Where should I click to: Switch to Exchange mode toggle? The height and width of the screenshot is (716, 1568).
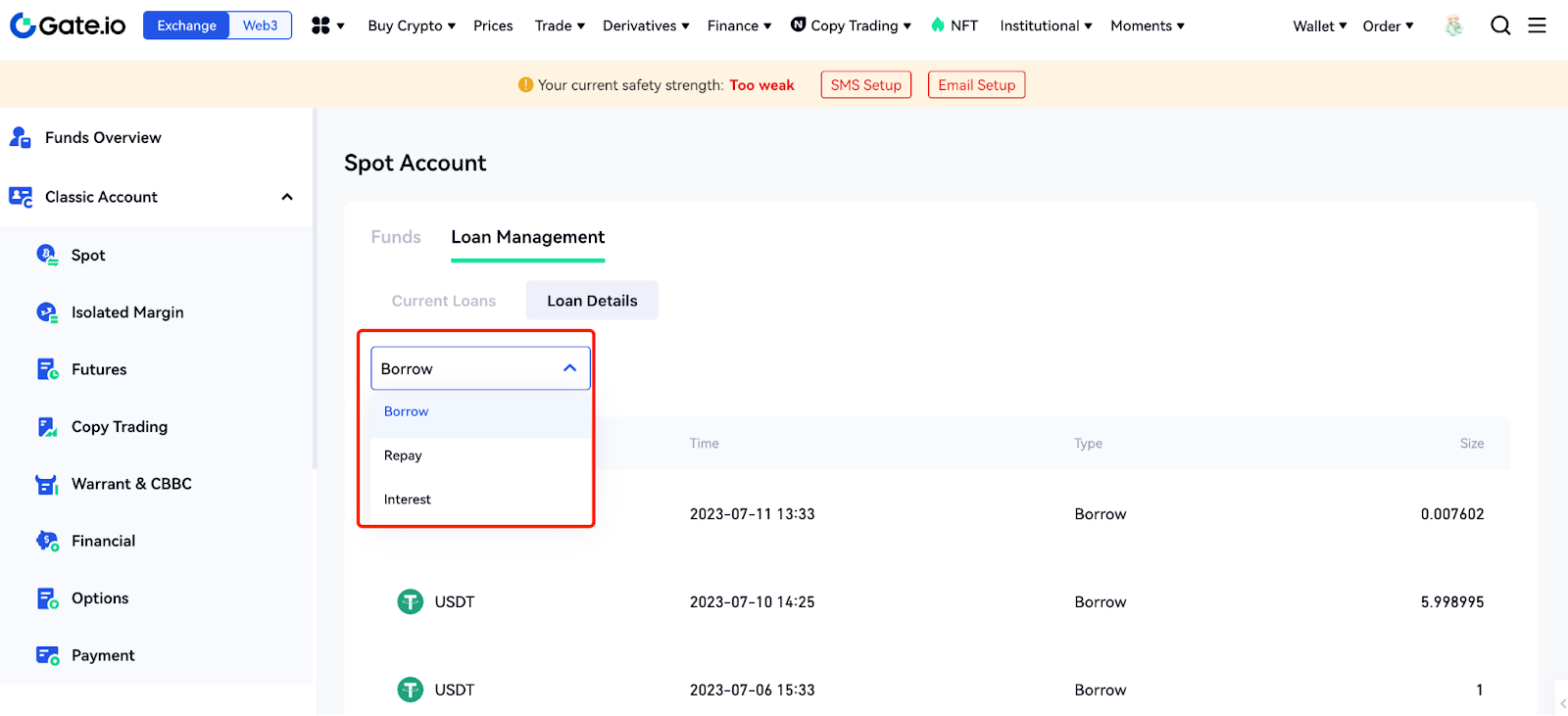[186, 25]
